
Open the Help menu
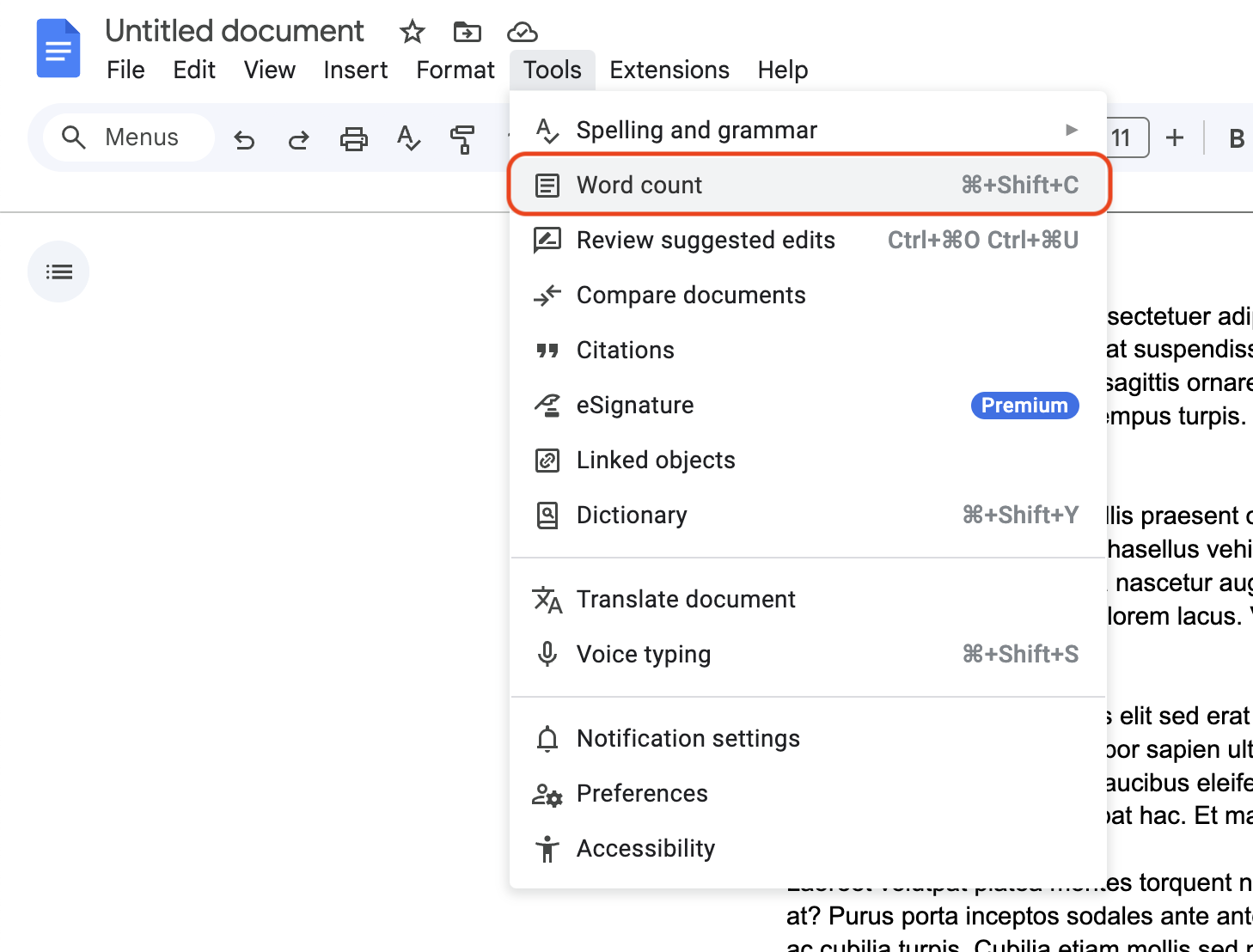(x=783, y=70)
